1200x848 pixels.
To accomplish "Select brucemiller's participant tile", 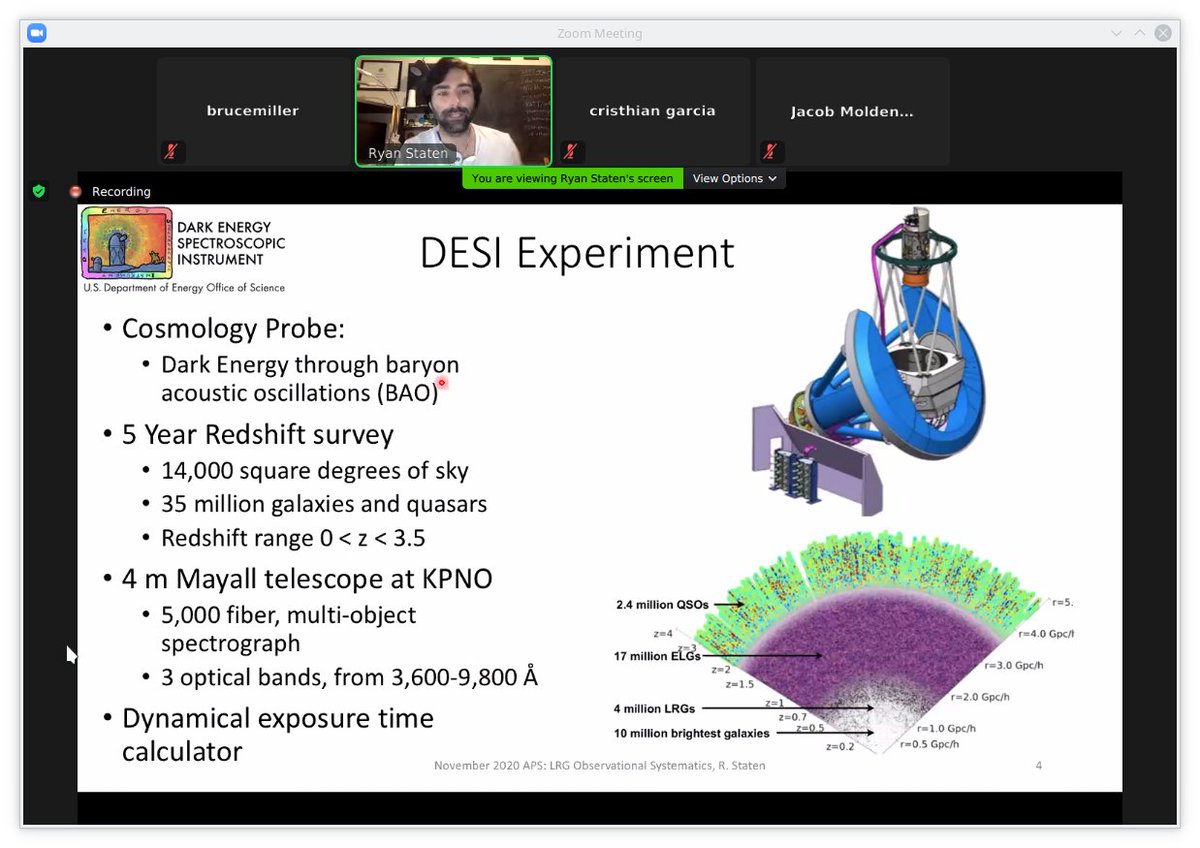I will click(x=253, y=111).
